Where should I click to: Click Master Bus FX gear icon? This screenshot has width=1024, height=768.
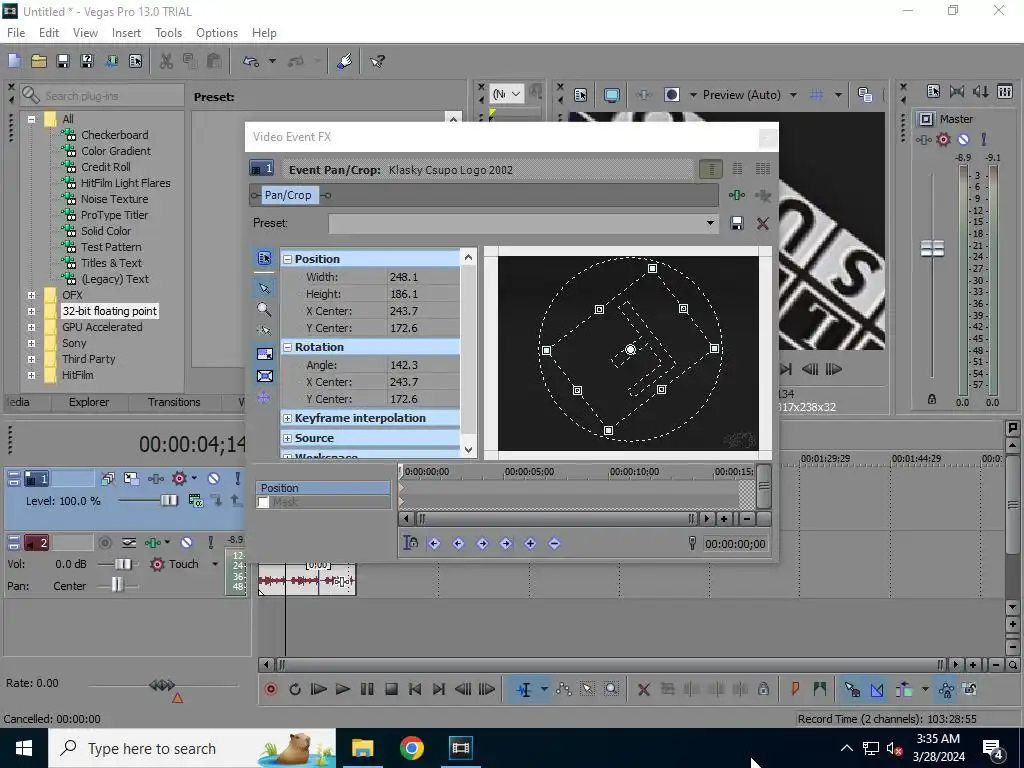[943, 139]
